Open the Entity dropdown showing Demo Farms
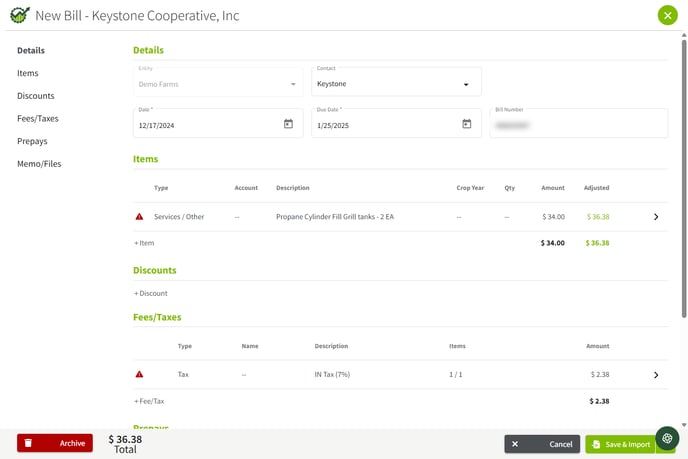The width and height of the screenshot is (688, 459). coord(218,82)
